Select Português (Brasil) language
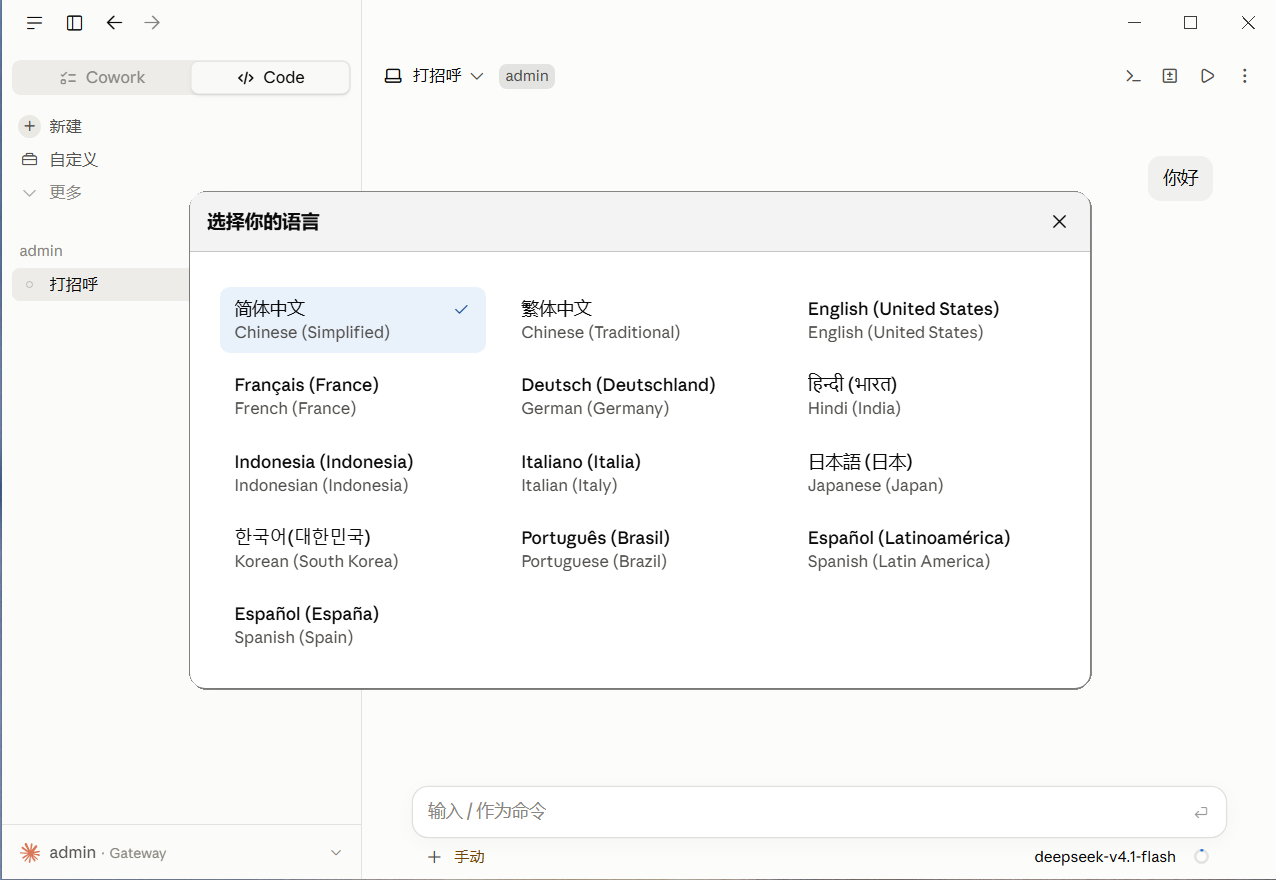The width and height of the screenshot is (1276, 880). click(640, 549)
